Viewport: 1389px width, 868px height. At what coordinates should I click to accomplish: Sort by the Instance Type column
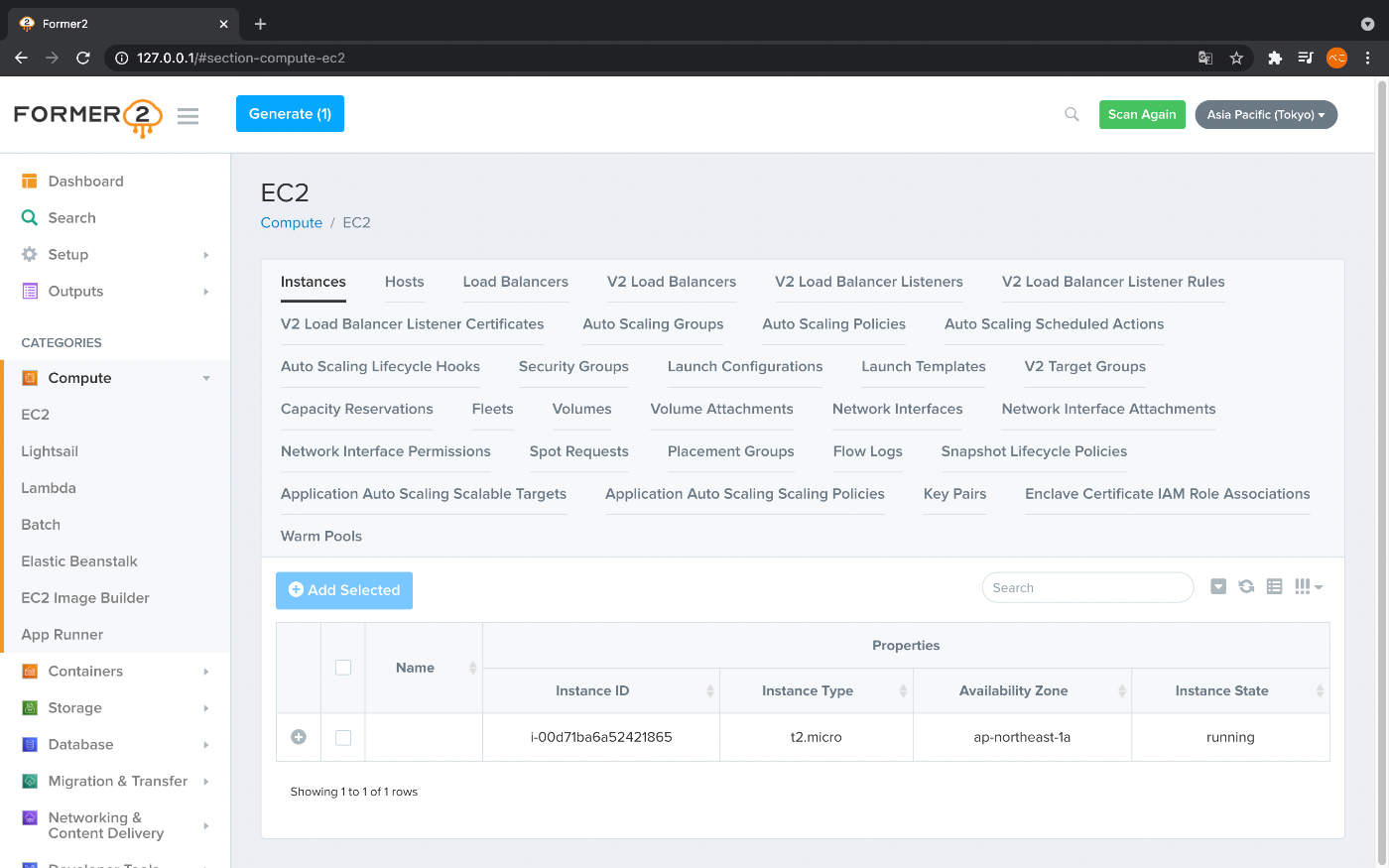coord(817,690)
